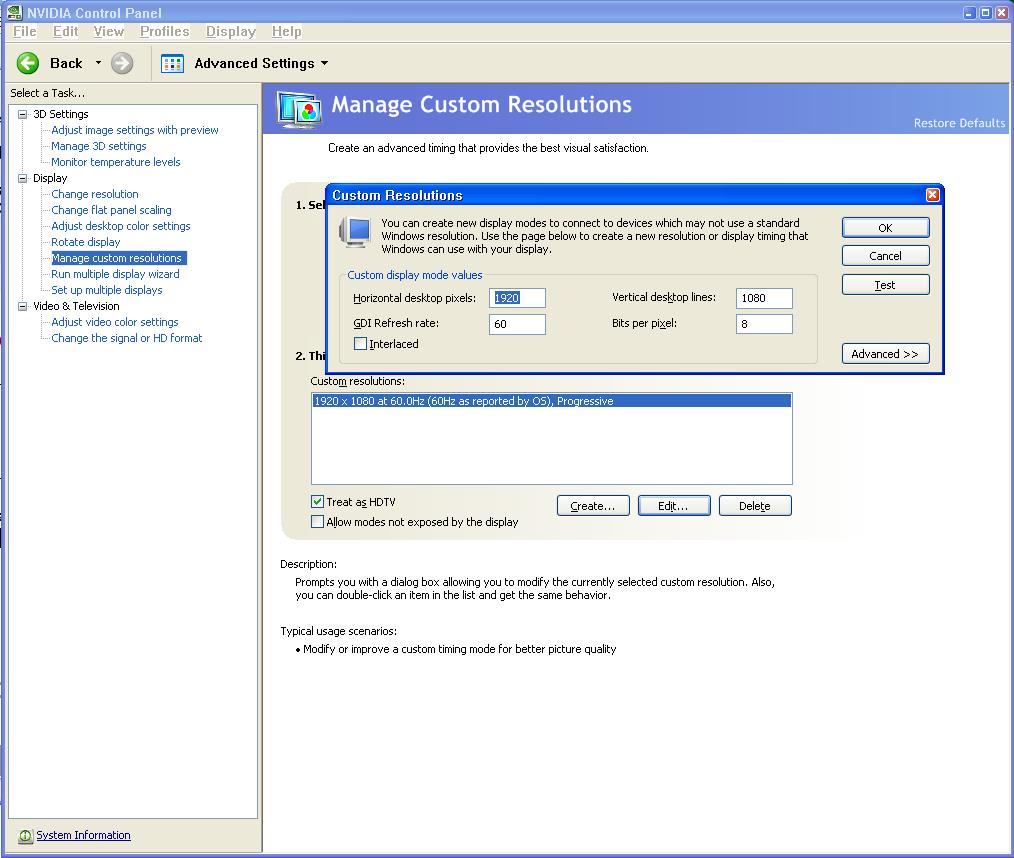Screen dimensions: 1014x858
Task: Confirm with the OK button
Action: click(x=885, y=228)
